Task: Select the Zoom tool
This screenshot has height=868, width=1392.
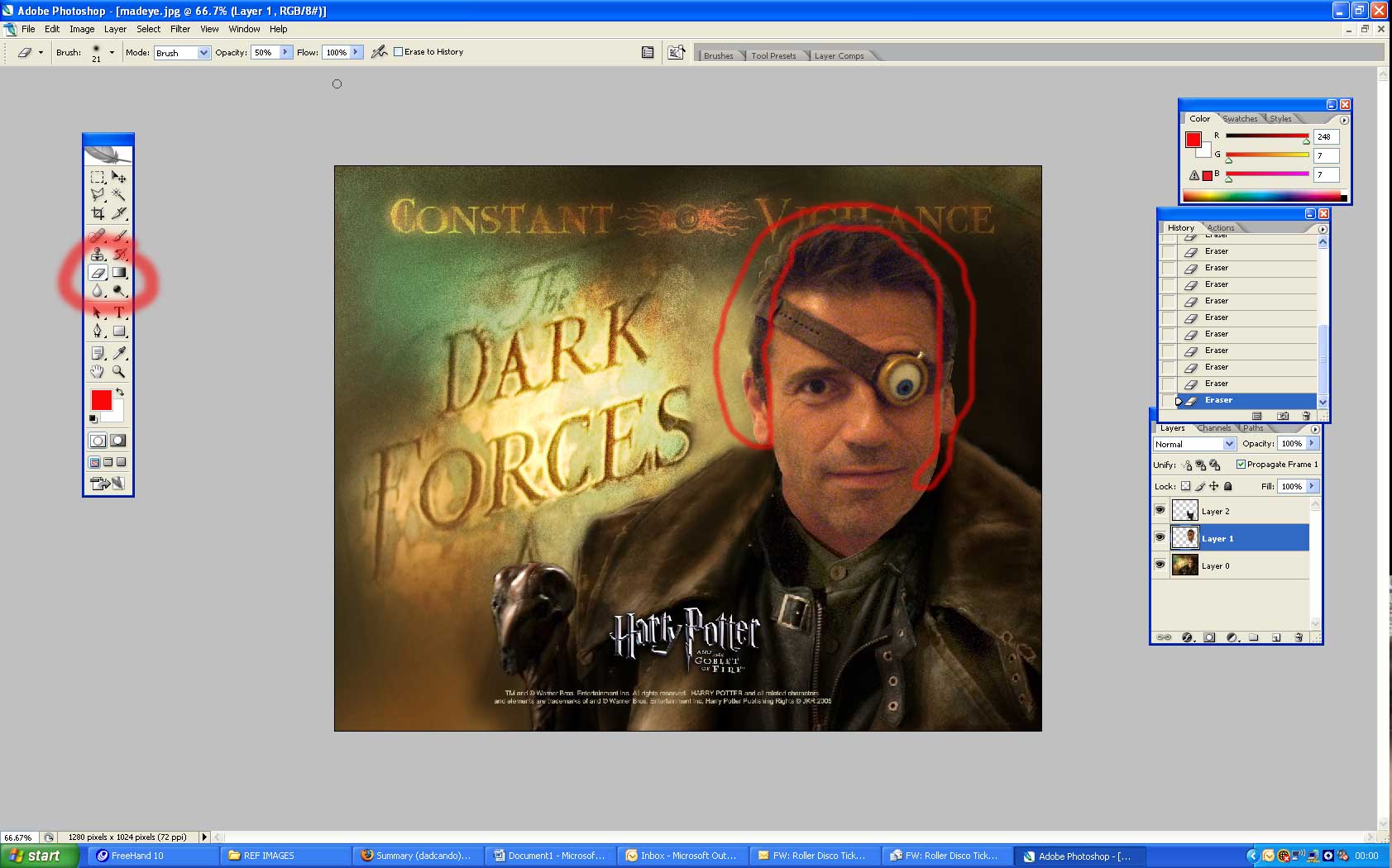Action: point(119,371)
